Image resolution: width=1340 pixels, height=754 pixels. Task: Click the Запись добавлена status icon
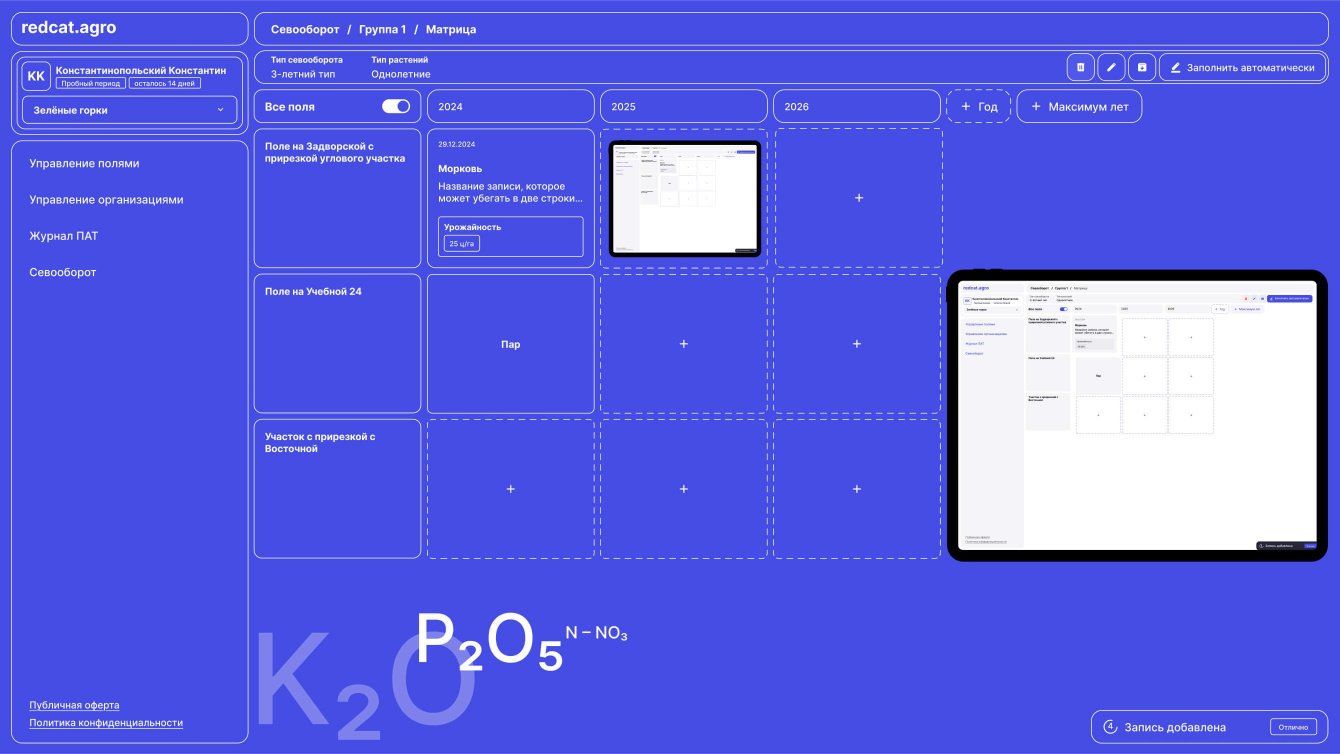pyautogui.click(x=1109, y=727)
